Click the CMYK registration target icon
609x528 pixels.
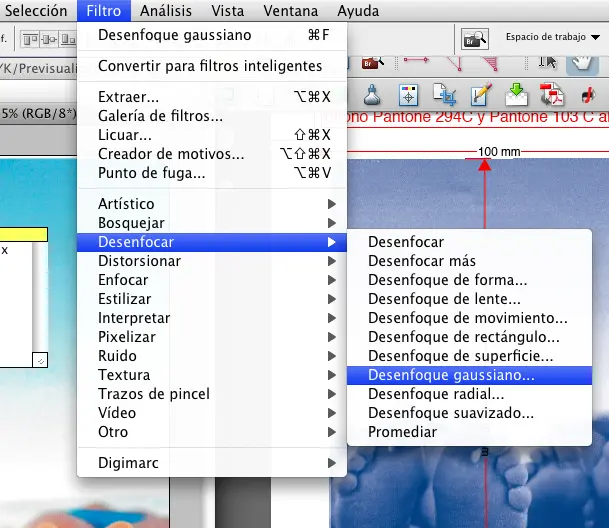[x=408, y=95]
